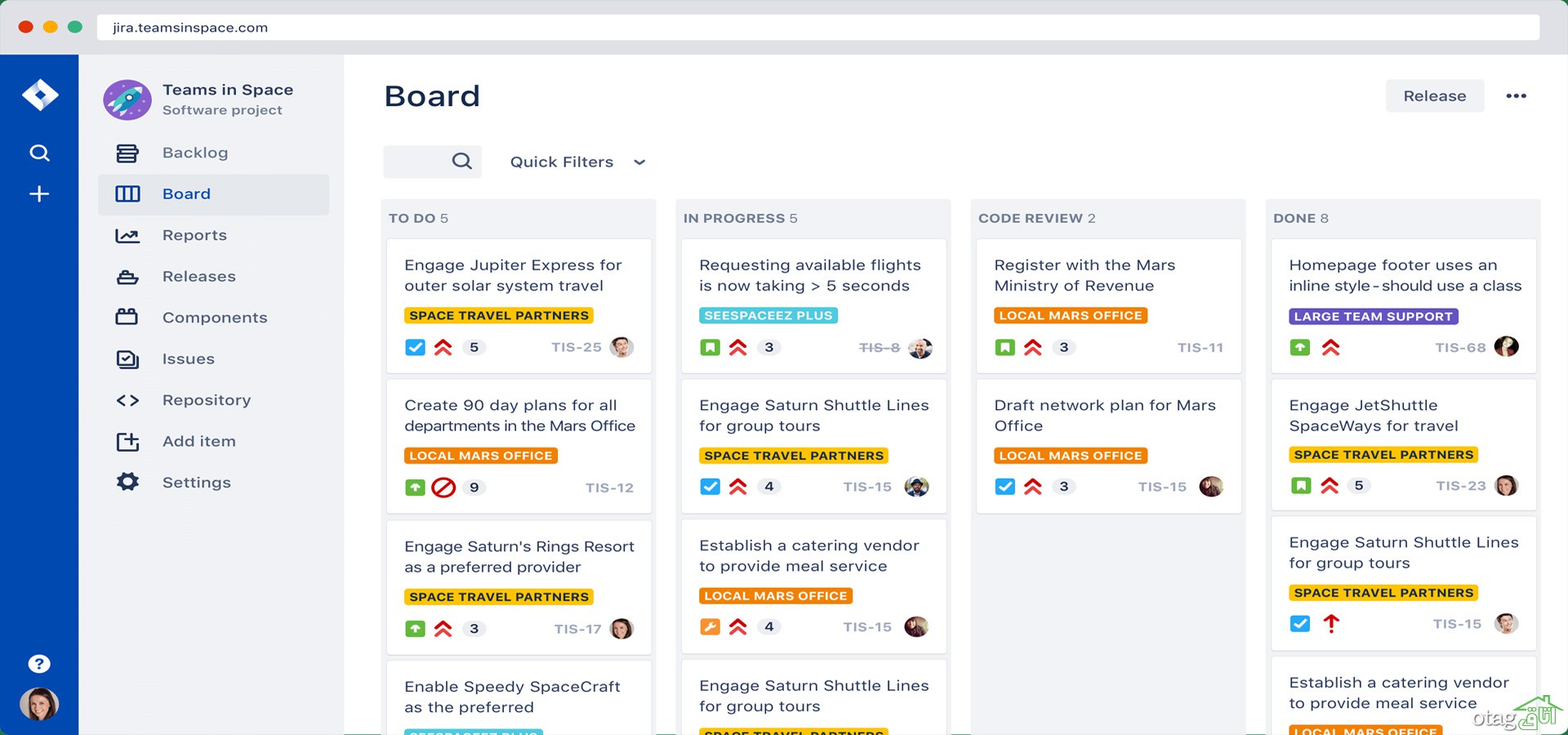Click the "5" story points badge on TIS-23
The width and height of the screenshot is (1568, 735).
coord(1359,485)
